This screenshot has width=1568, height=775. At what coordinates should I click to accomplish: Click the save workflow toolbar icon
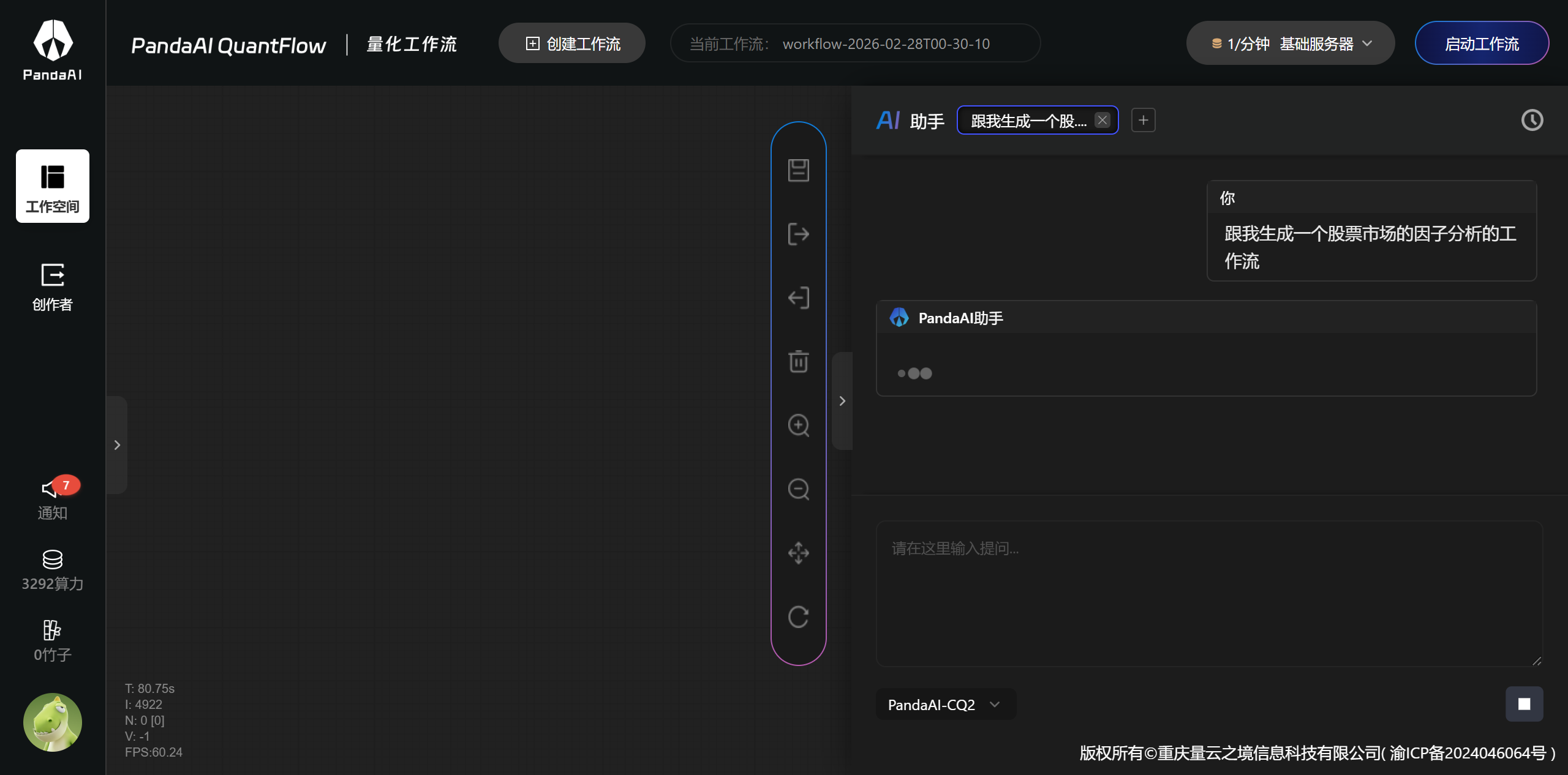click(x=799, y=170)
